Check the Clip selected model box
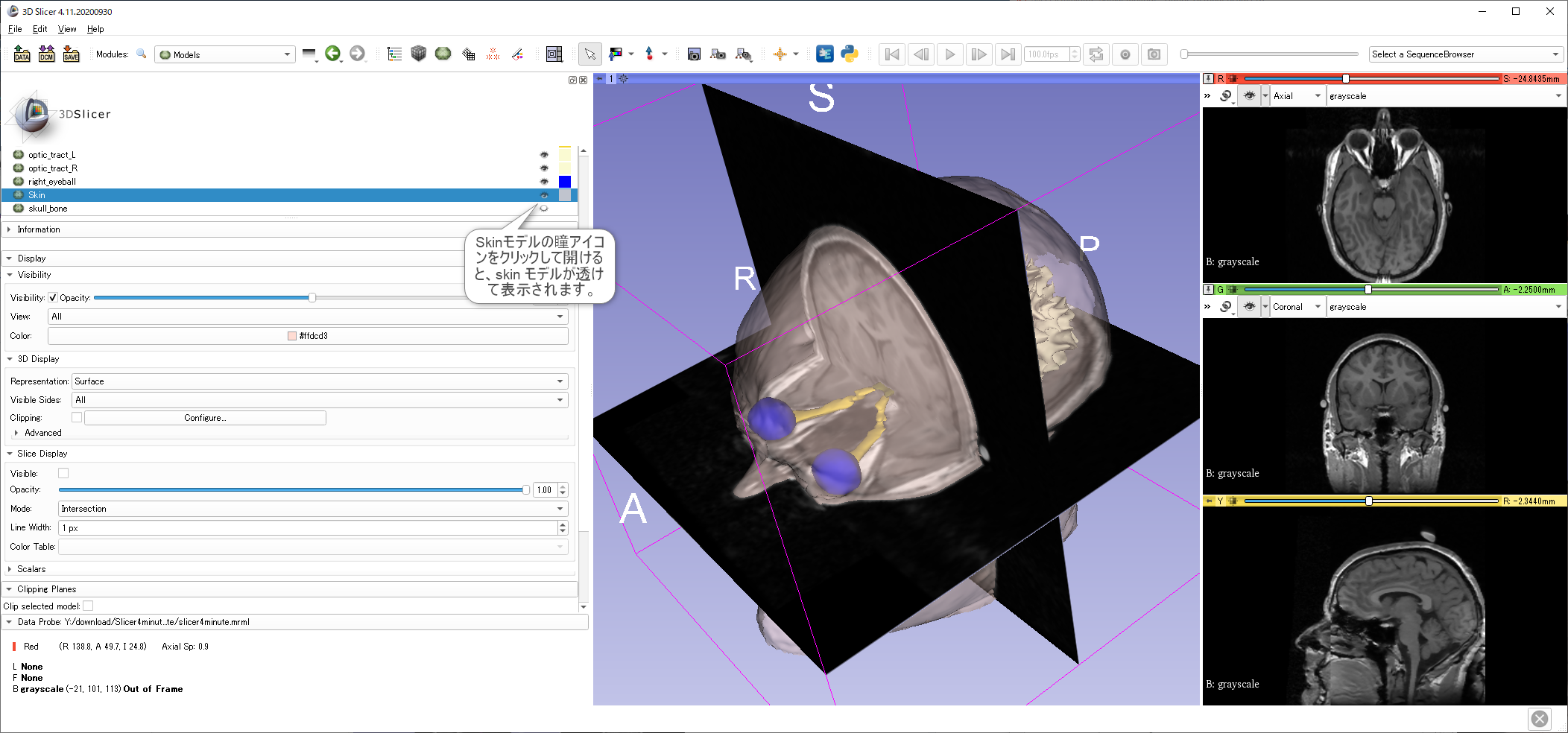The height and width of the screenshot is (733, 1568). tap(88, 606)
